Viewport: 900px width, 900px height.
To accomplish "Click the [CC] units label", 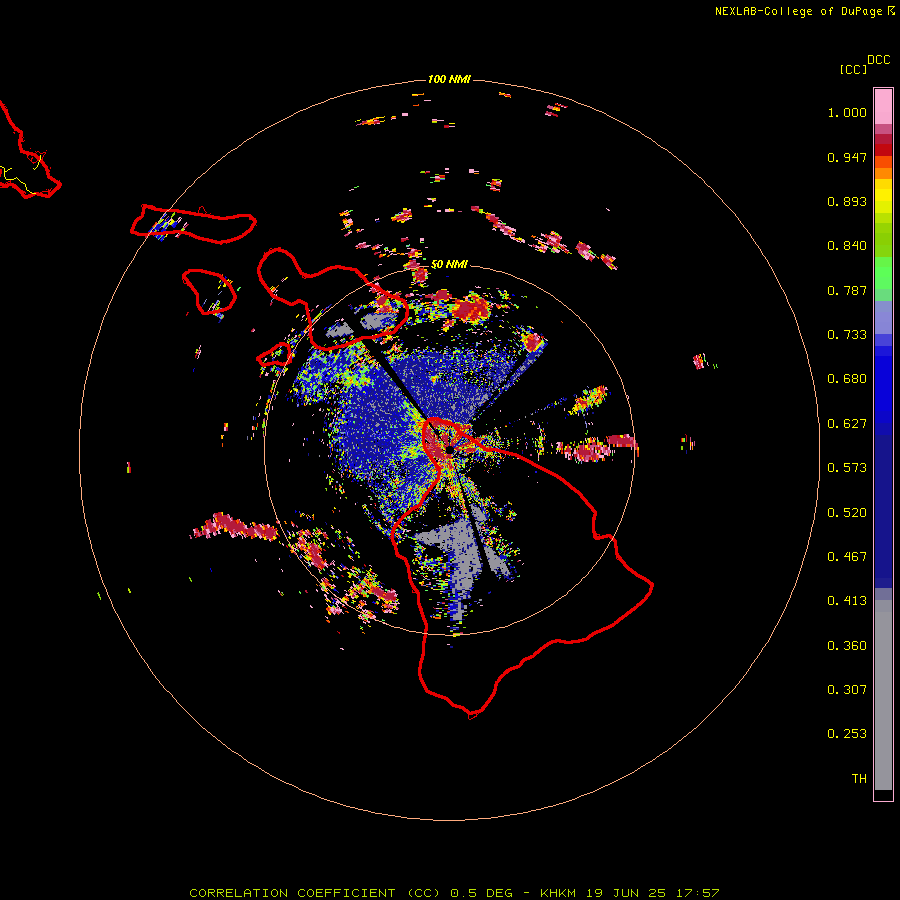I will (x=853, y=69).
